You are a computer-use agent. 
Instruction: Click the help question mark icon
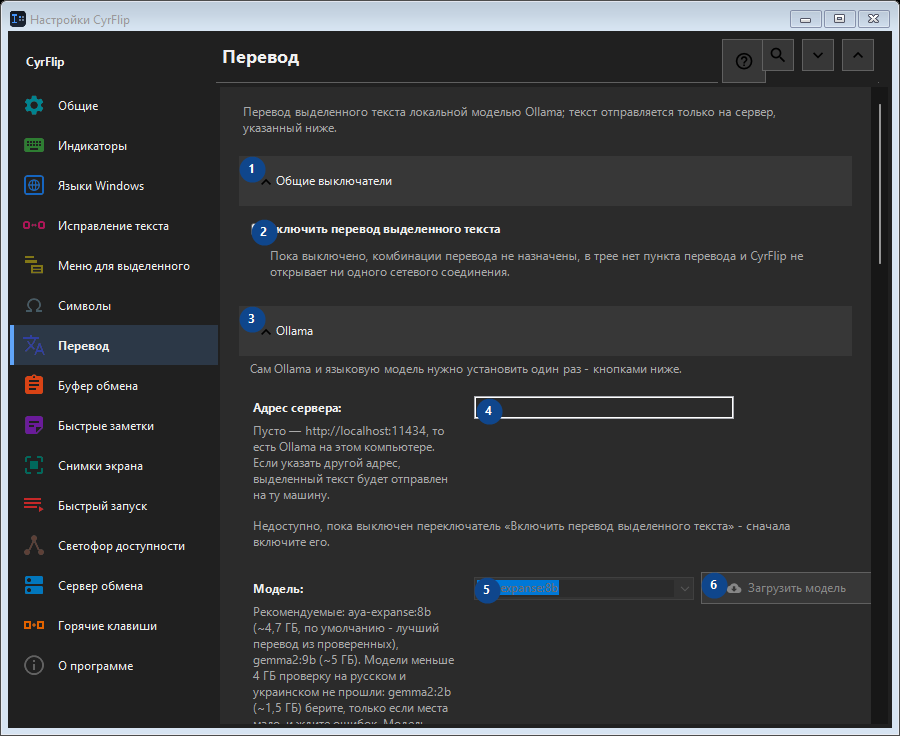(743, 61)
